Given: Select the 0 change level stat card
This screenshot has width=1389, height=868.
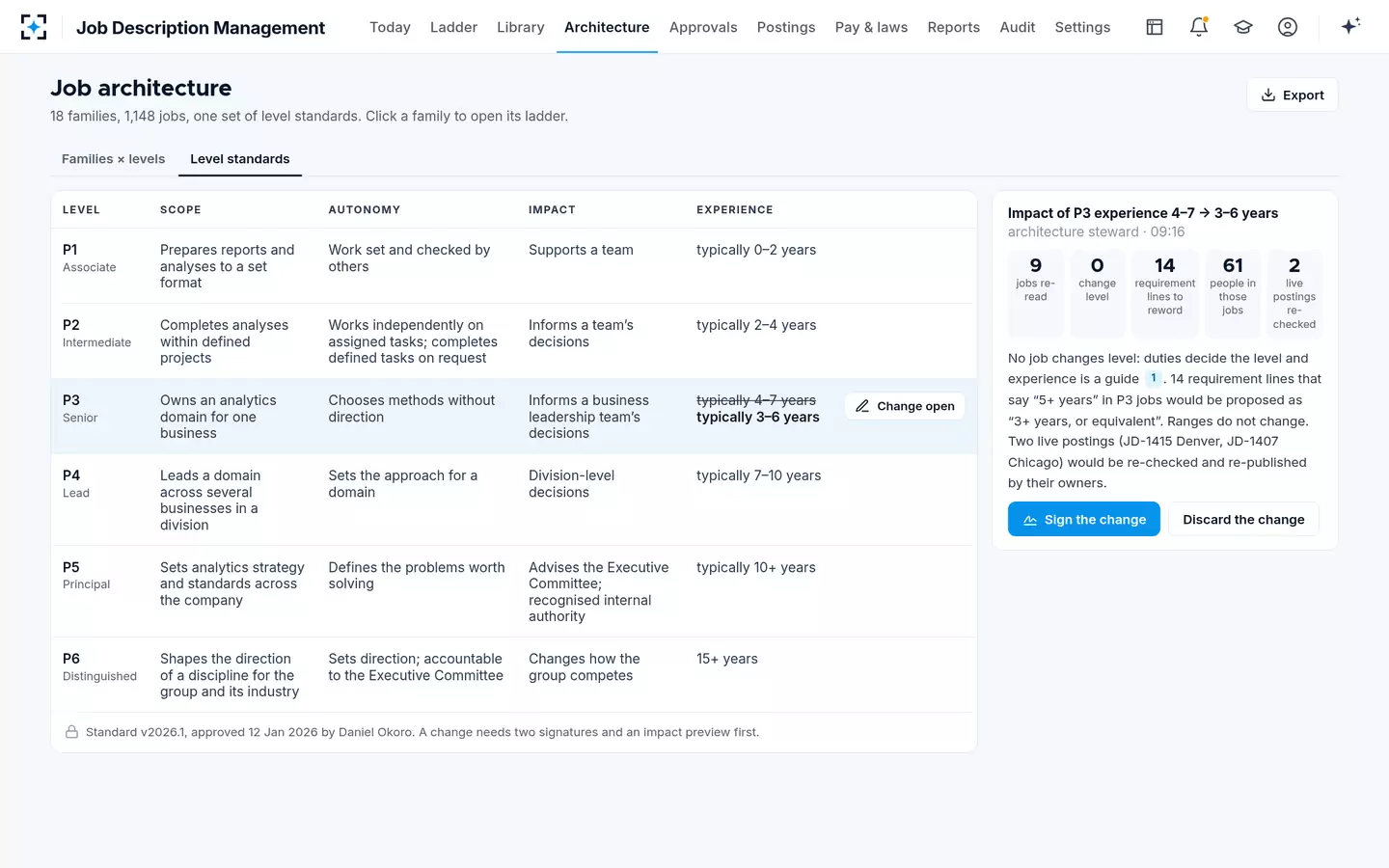Looking at the screenshot, I should (x=1097, y=293).
